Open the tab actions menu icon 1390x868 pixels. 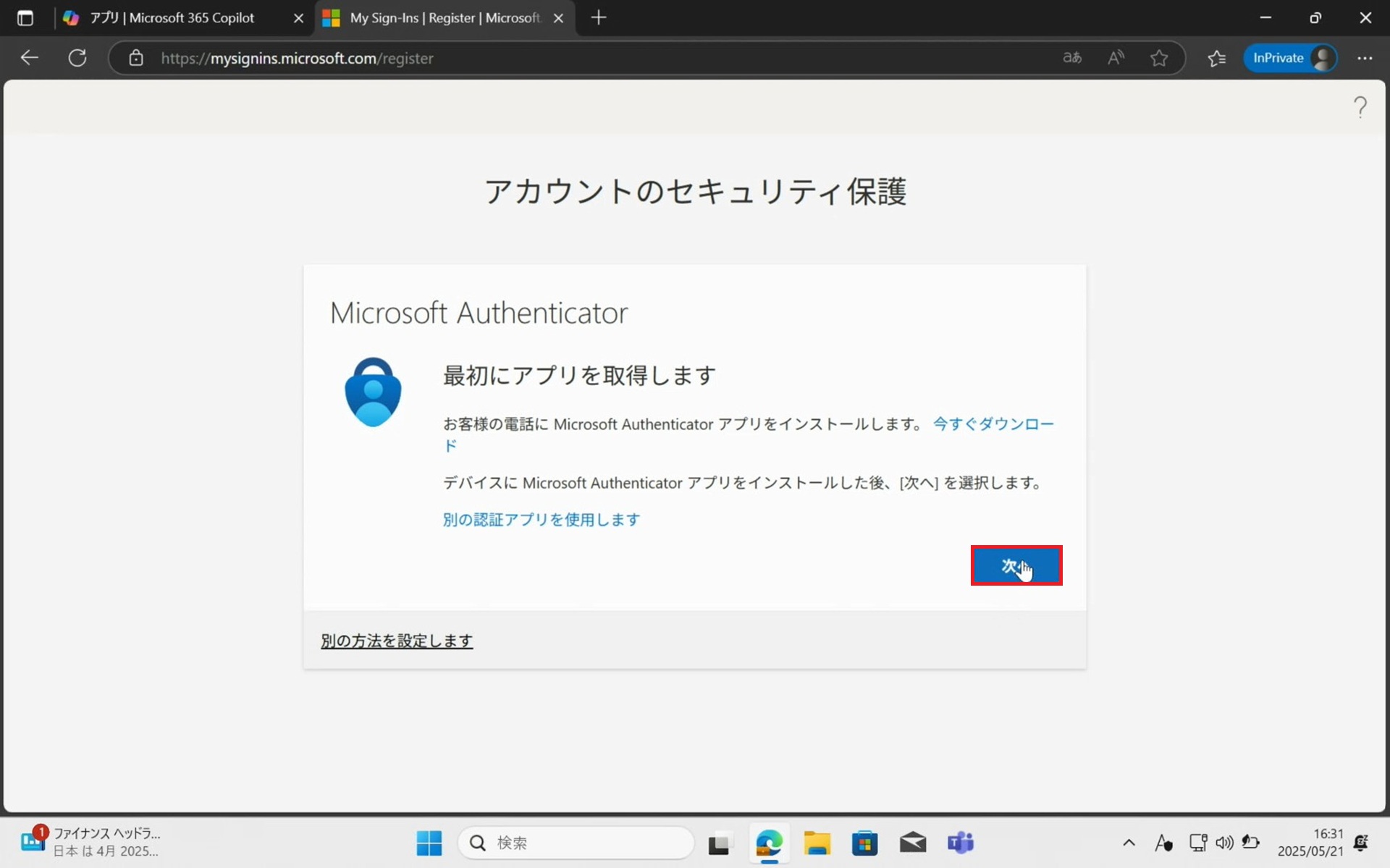pos(25,18)
